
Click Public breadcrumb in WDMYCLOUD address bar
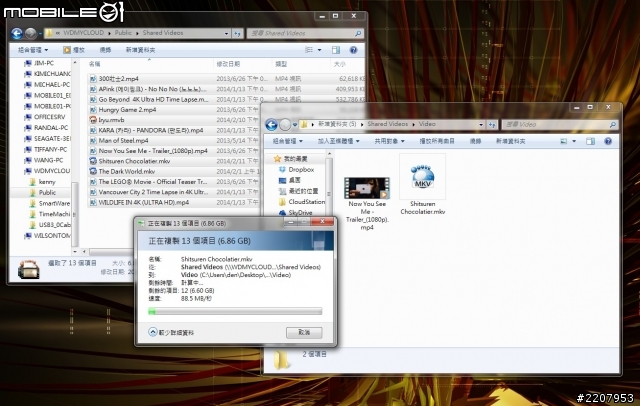pyautogui.click(x=123, y=33)
